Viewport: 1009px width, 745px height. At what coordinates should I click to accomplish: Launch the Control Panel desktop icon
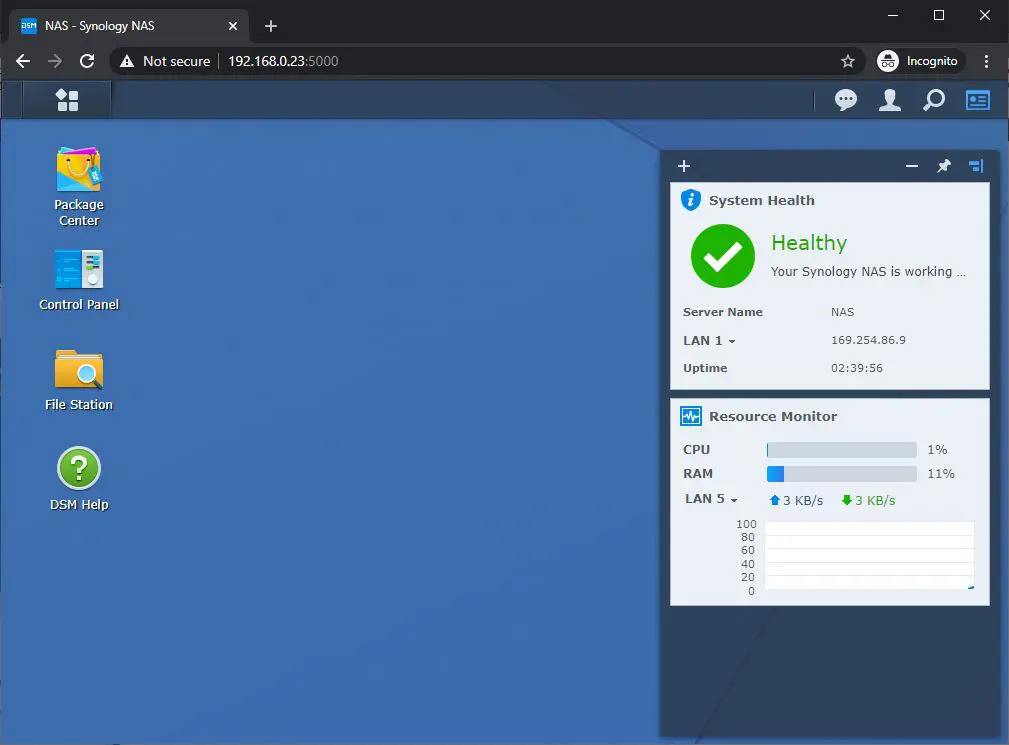pos(79,281)
